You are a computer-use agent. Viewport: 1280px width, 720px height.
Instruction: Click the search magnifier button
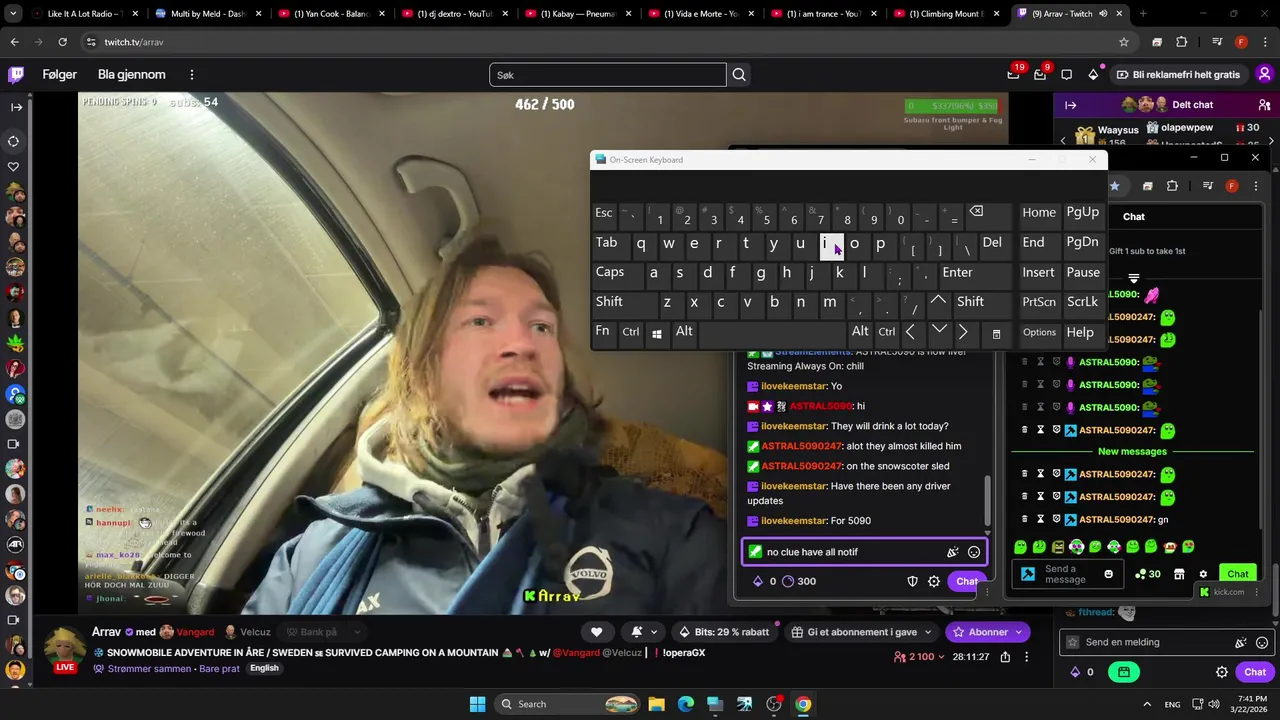(x=739, y=75)
